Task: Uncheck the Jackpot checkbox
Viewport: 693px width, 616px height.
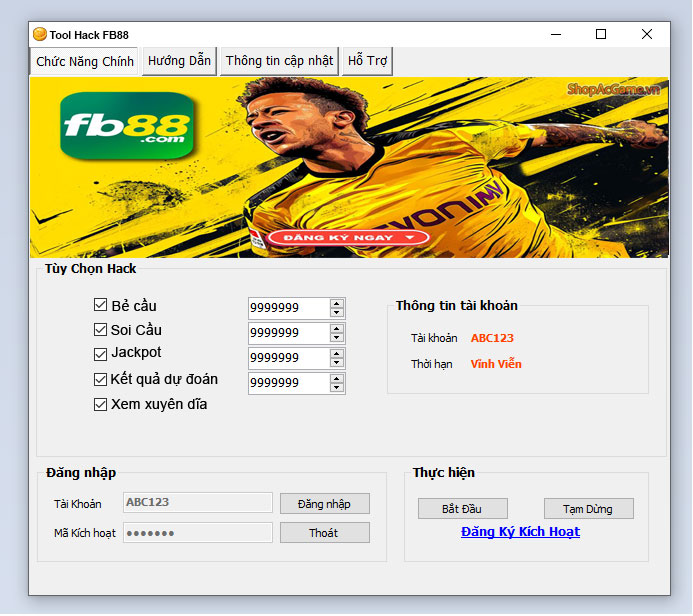Action: (100, 354)
